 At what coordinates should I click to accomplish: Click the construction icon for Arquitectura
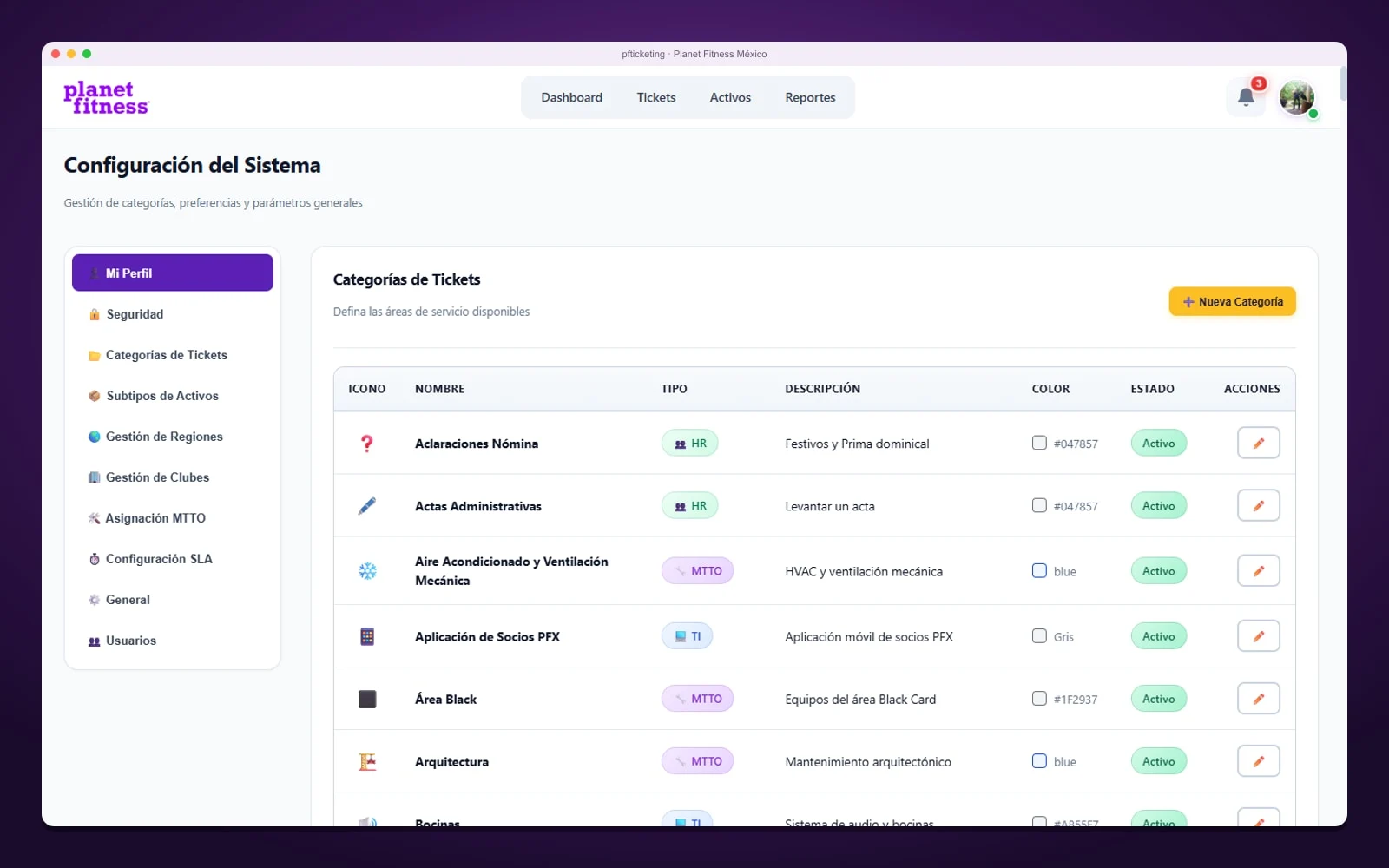point(367,761)
